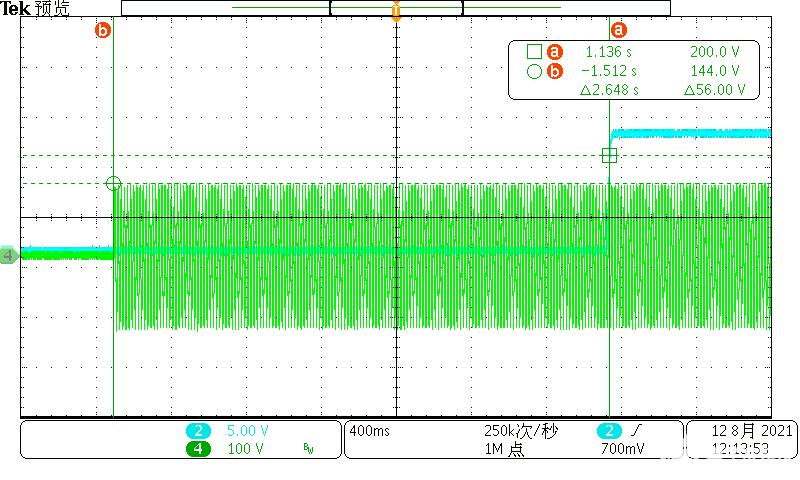The height and width of the screenshot is (480, 800).
Task: Click the 12:13:53 time readout
Action: 740,449
